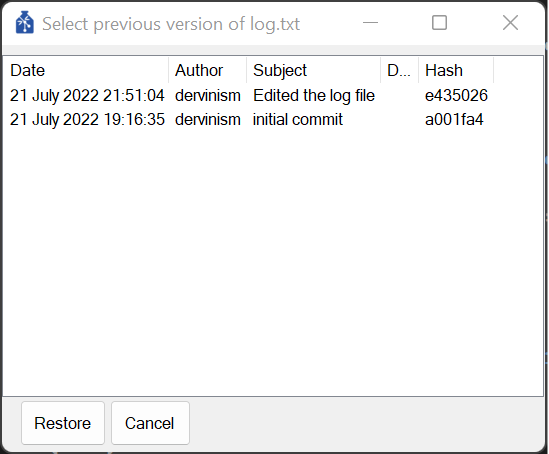Click hash e435026 in the list
The width and height of the screenshot is (549, 454).
click(456, 96)
